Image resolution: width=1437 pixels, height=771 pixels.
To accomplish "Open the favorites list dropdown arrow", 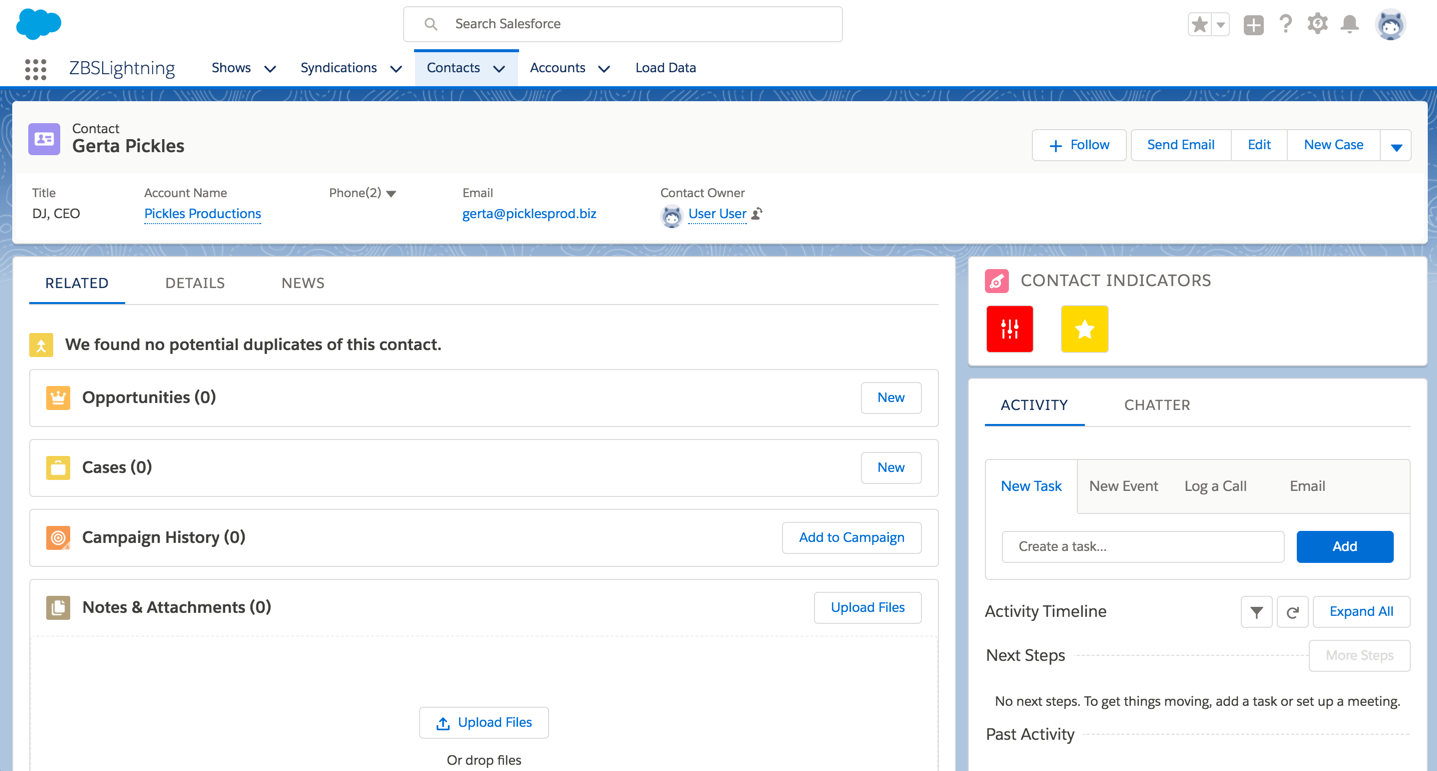I will [x=1221, y=24].
